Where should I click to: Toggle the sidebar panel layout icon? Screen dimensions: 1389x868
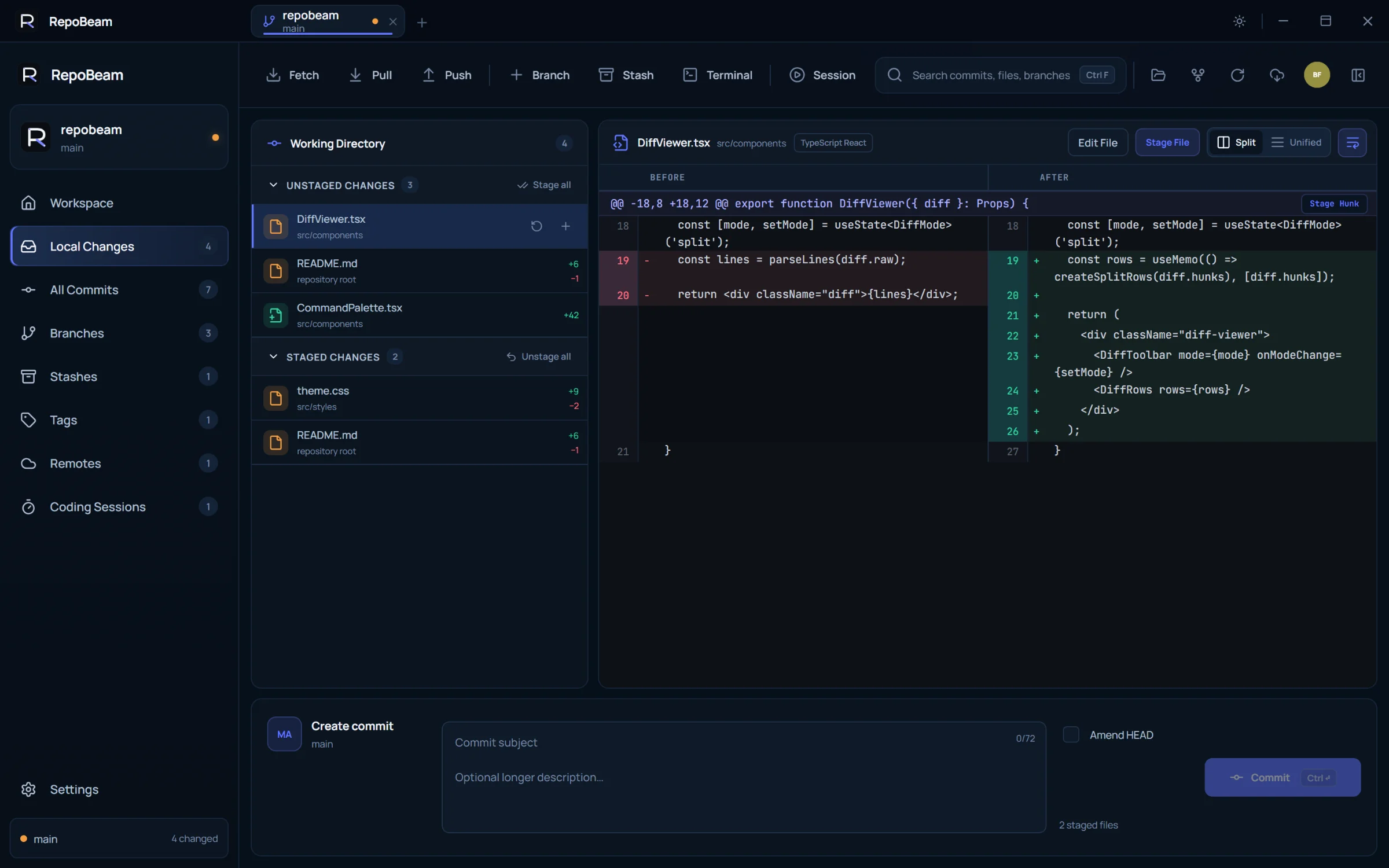point(1358,75)
